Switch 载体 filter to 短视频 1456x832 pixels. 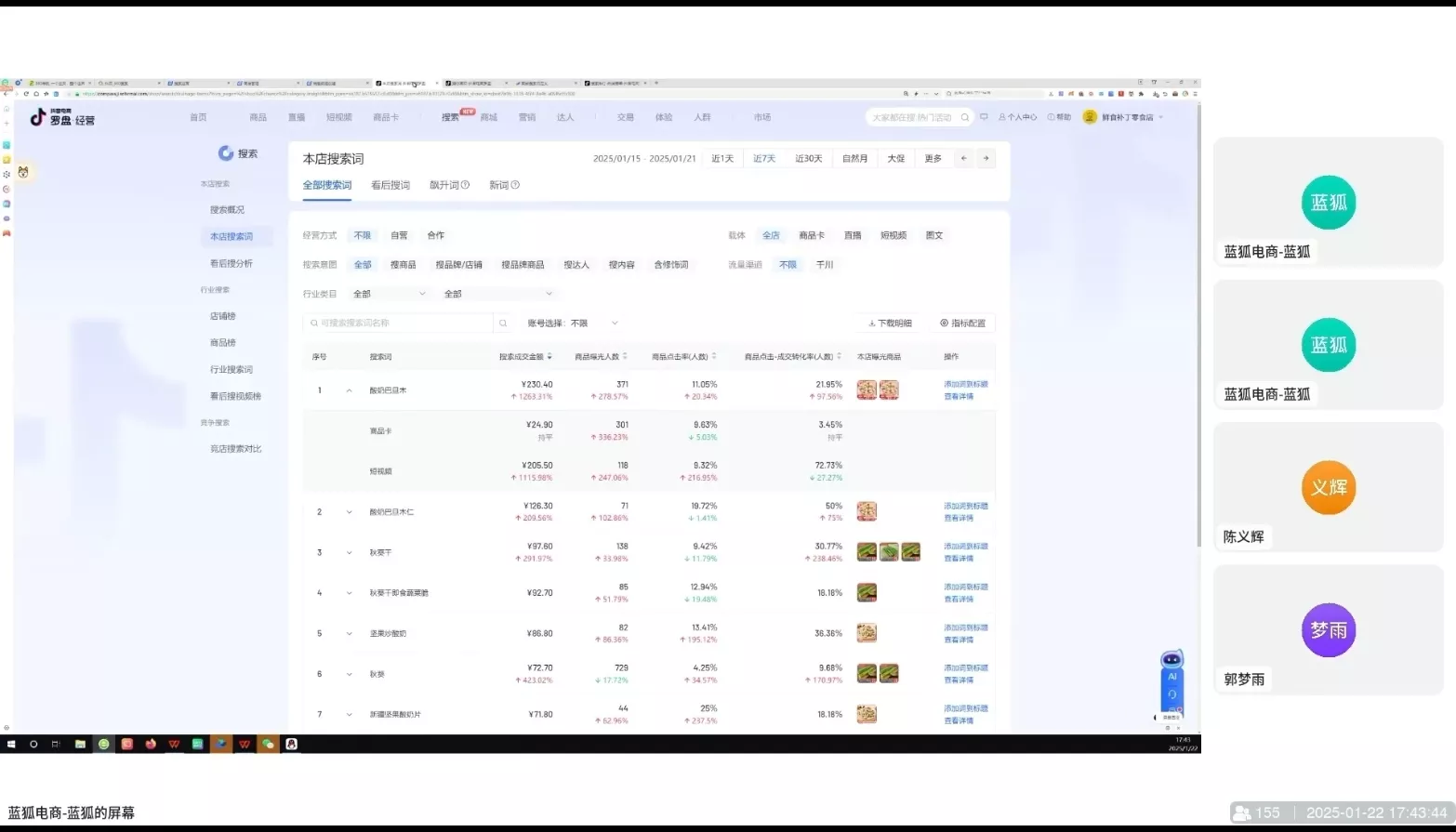pos(893,235)
